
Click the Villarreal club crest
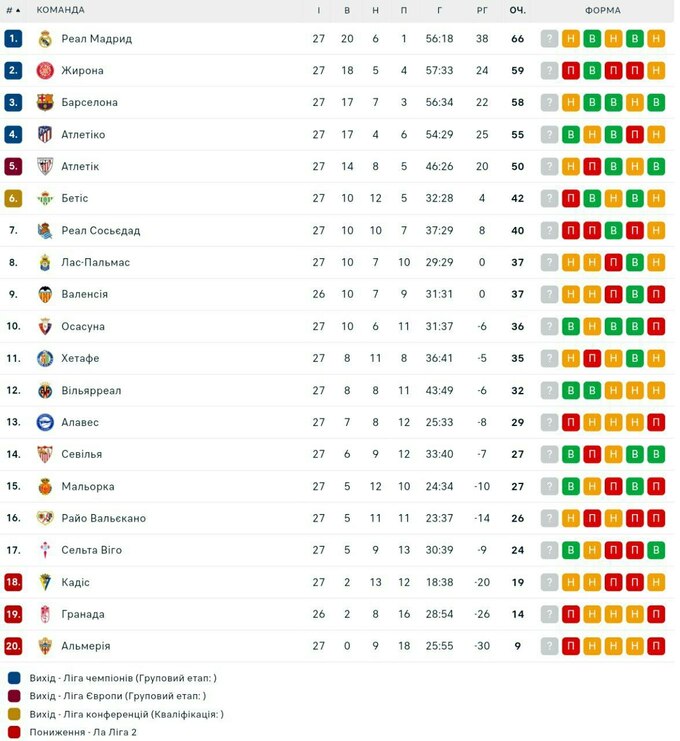[44, 391]
